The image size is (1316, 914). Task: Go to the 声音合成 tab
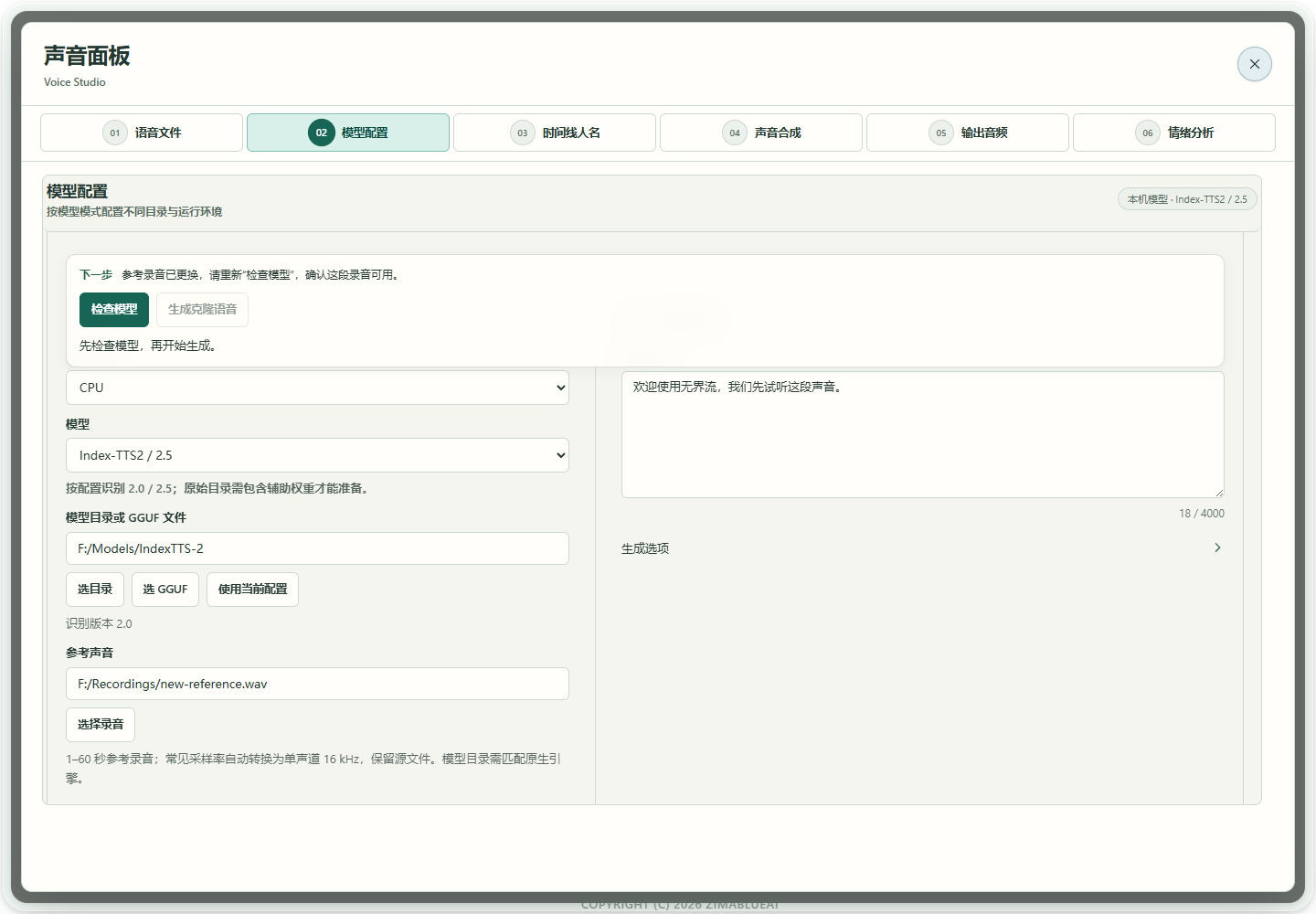click(761, 133)
